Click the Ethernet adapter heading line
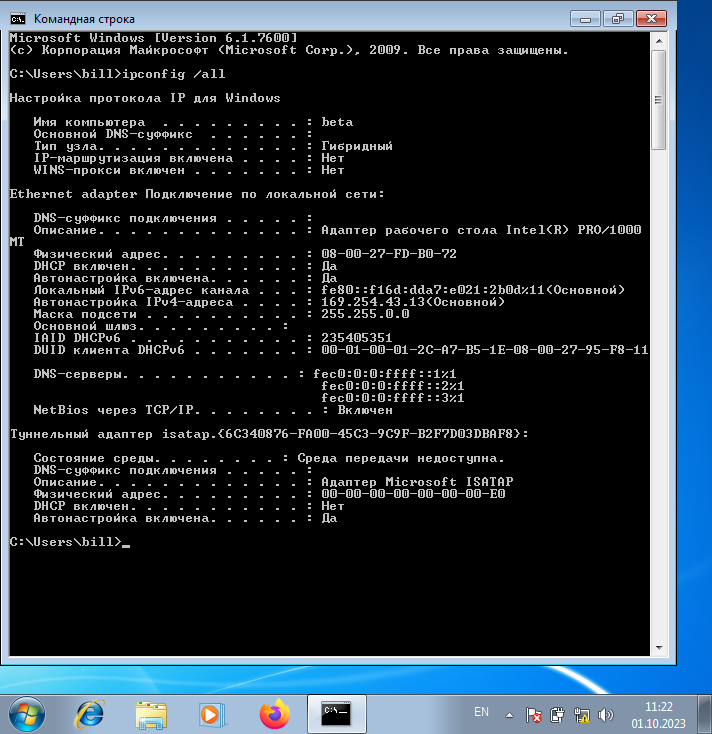 197,194
